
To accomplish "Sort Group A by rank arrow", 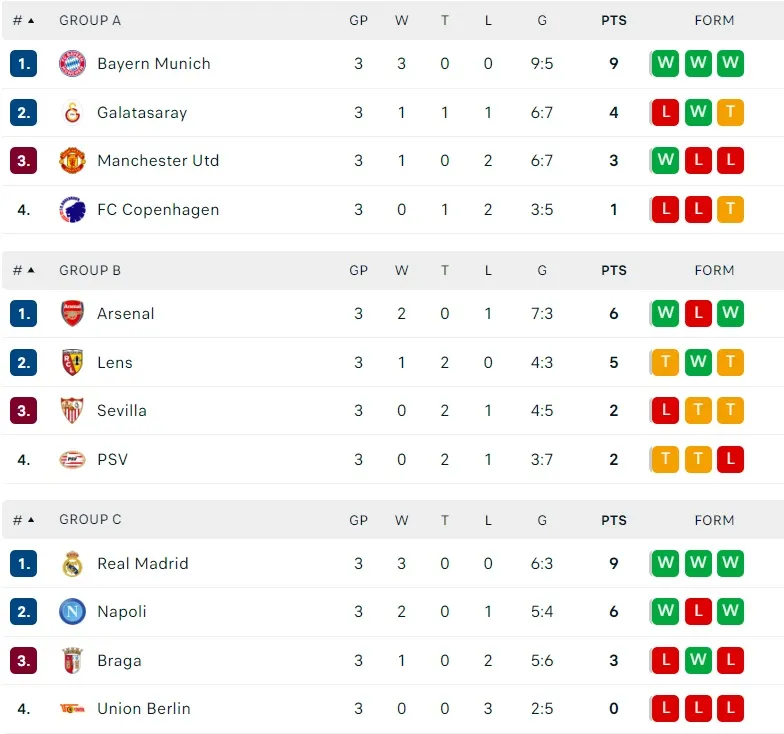I will click(31, 21).
